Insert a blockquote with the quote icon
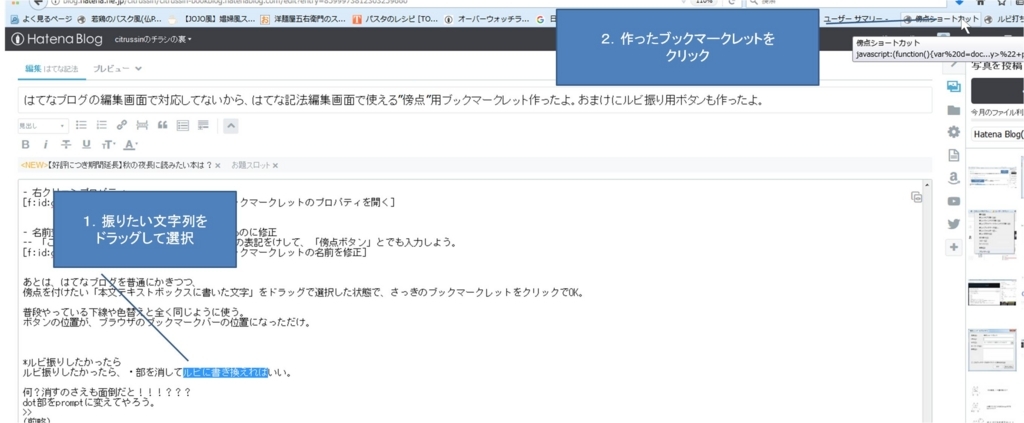Screen dimensions: 1024x423 (163, 125)
